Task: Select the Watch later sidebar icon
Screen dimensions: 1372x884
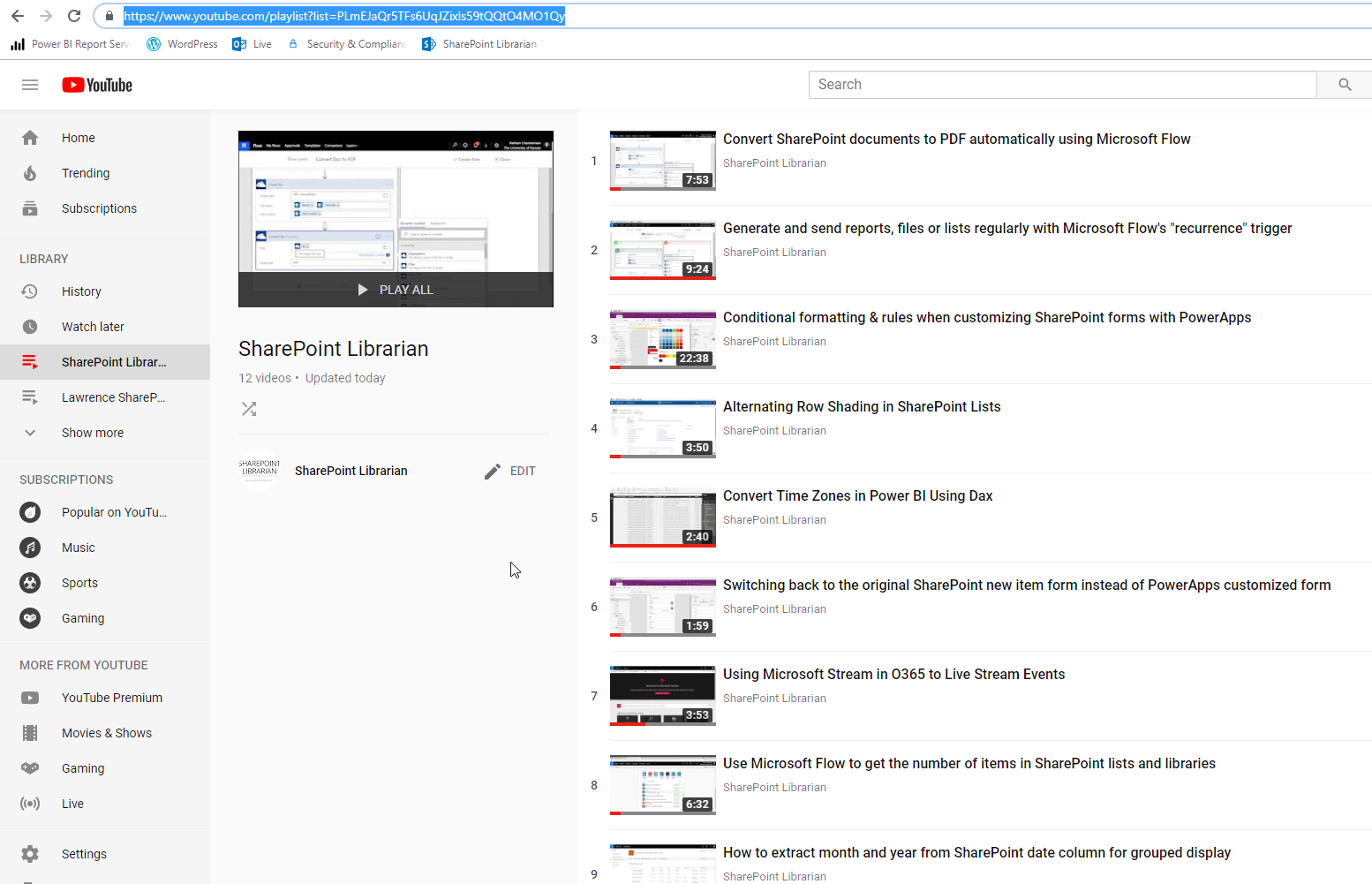Action: tap(29, 326)
